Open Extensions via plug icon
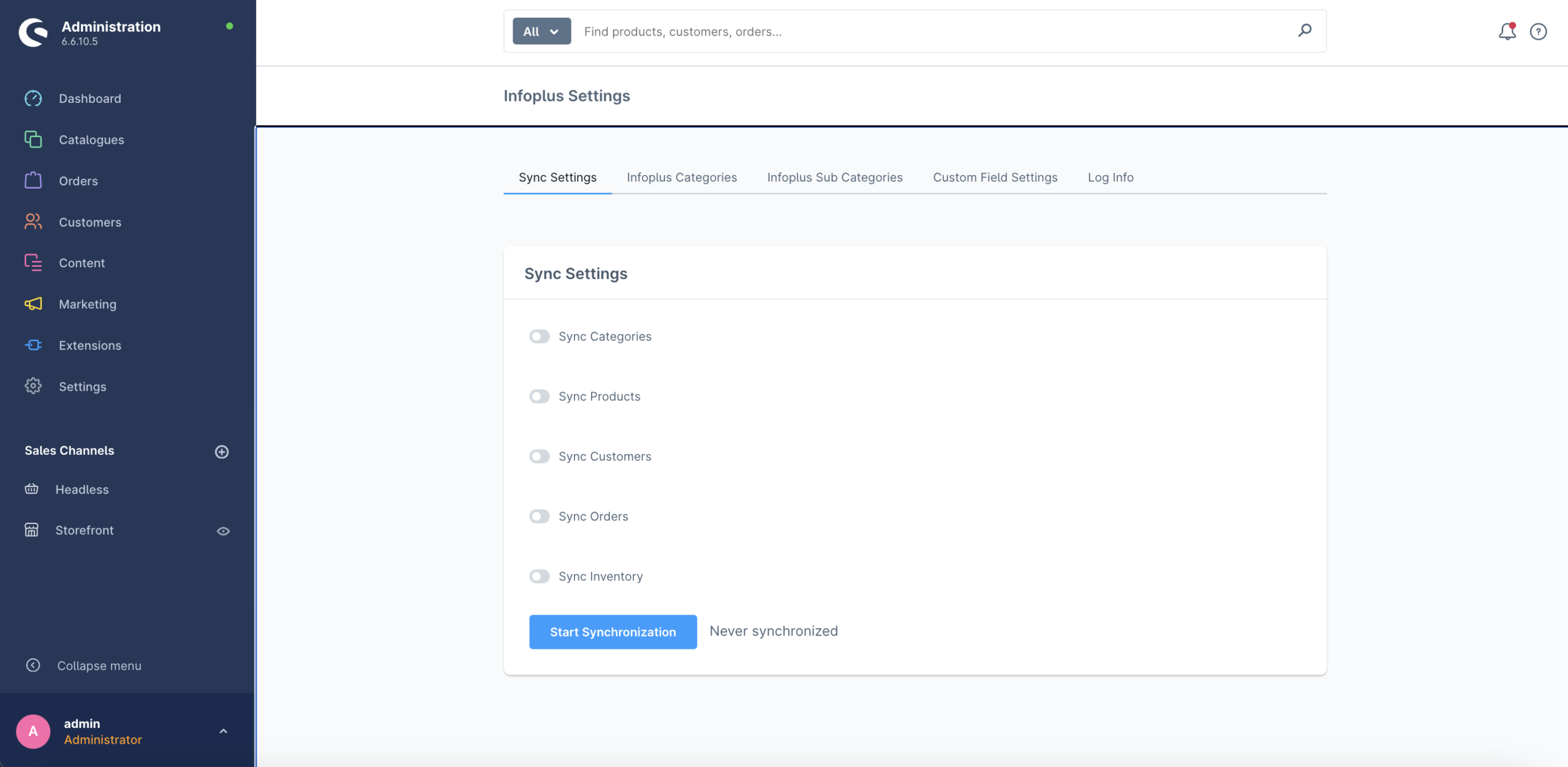Screen dimensions: 1568x767 coord(33,345)
